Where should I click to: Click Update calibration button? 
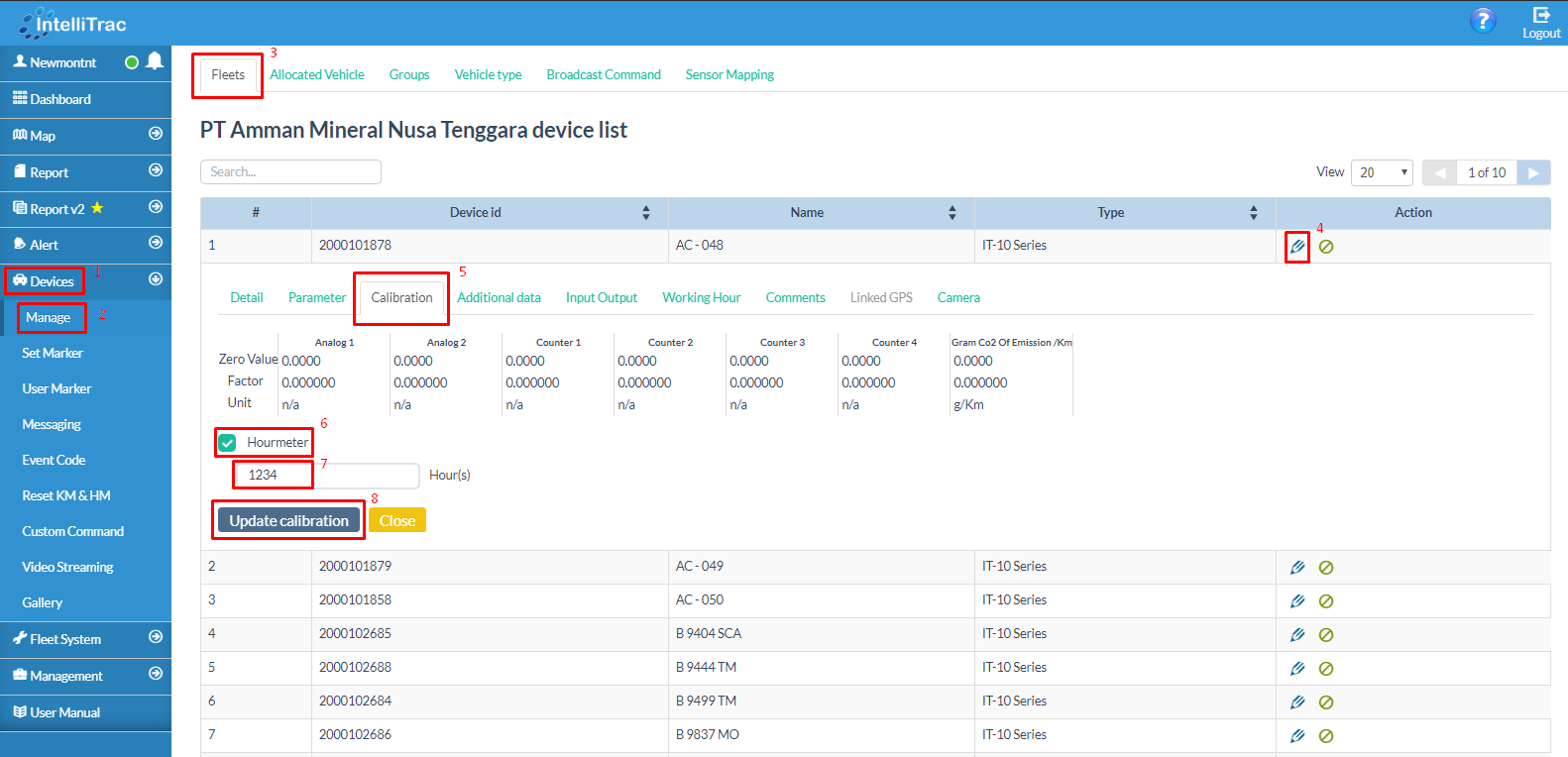[288, 521]
